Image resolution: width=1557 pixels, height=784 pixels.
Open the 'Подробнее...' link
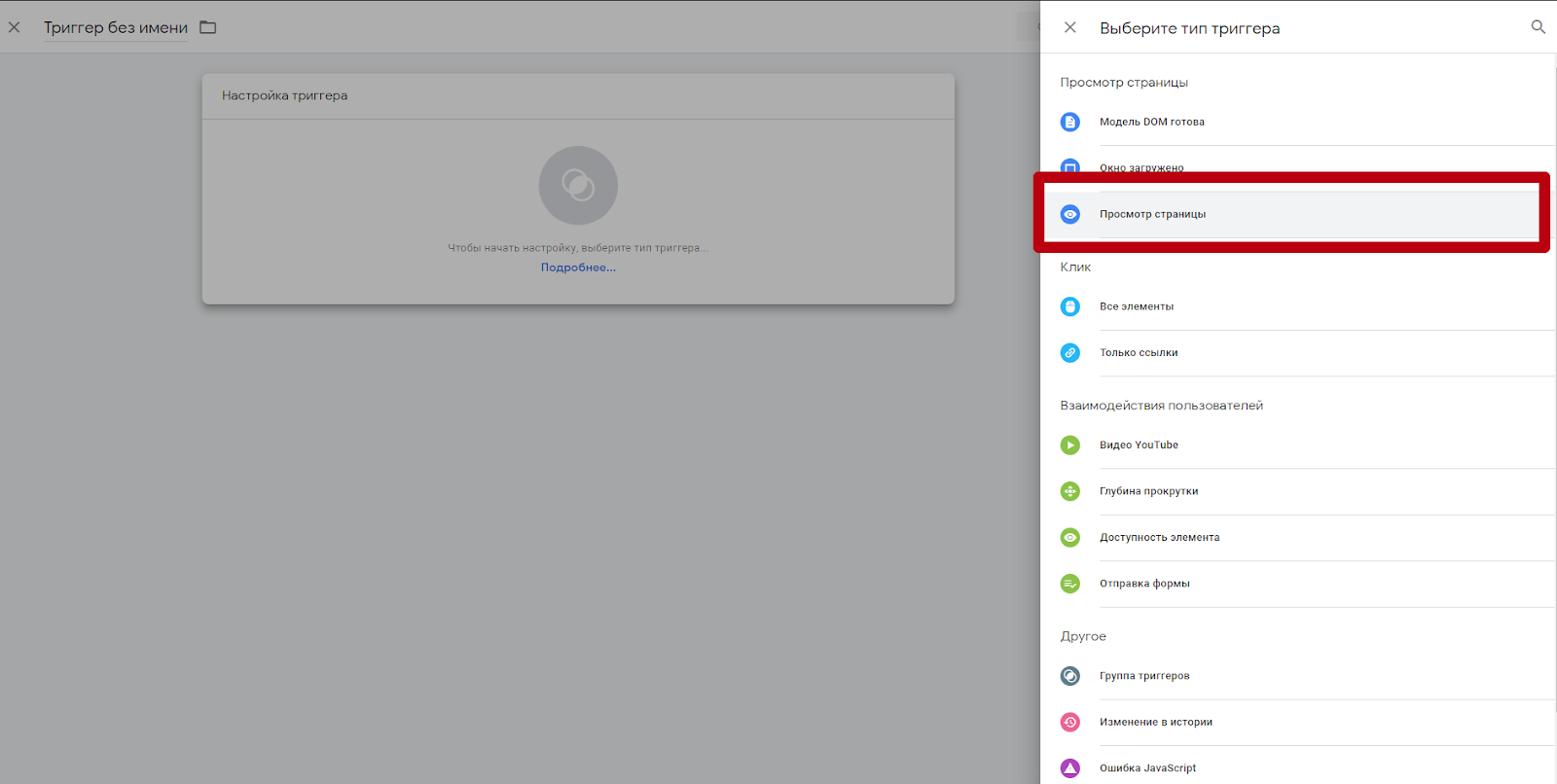(x=578, y=267)
